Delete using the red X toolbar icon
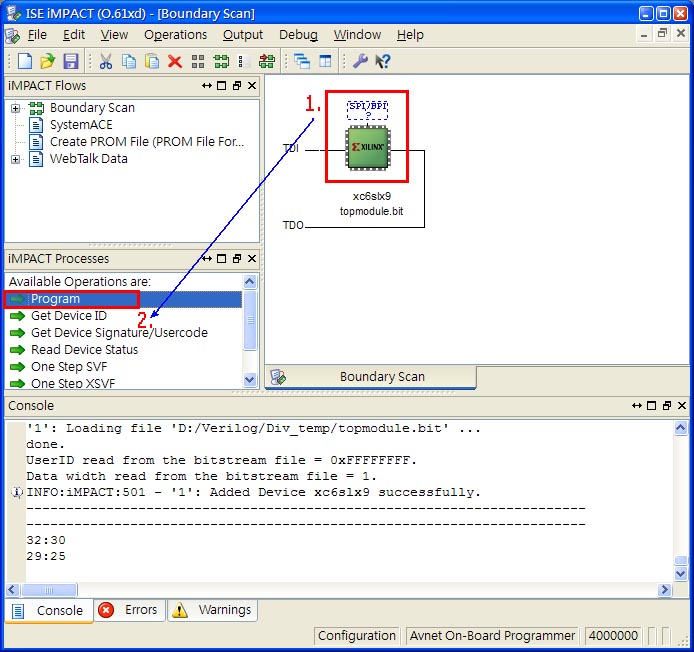This screenshot has width=694, height=652. point(175,62)
